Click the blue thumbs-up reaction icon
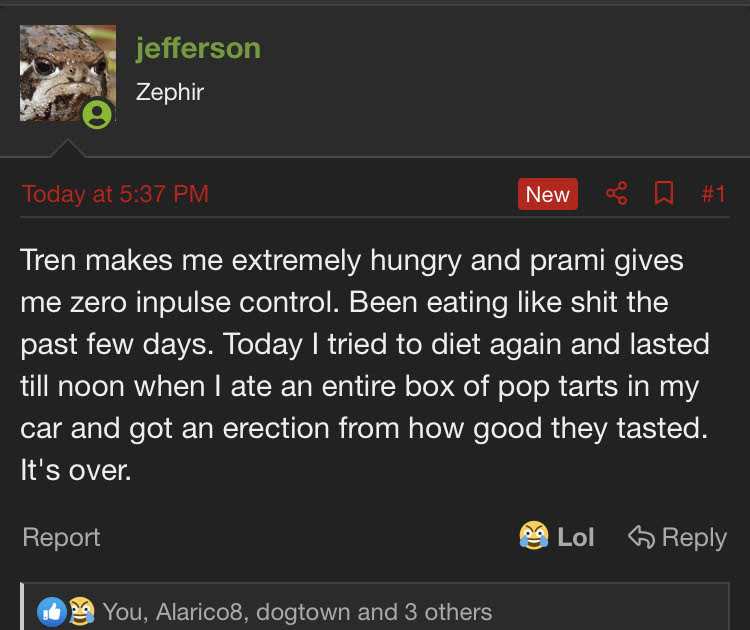The height and width of the screenshot is (630, 750). tap(50, 611)
